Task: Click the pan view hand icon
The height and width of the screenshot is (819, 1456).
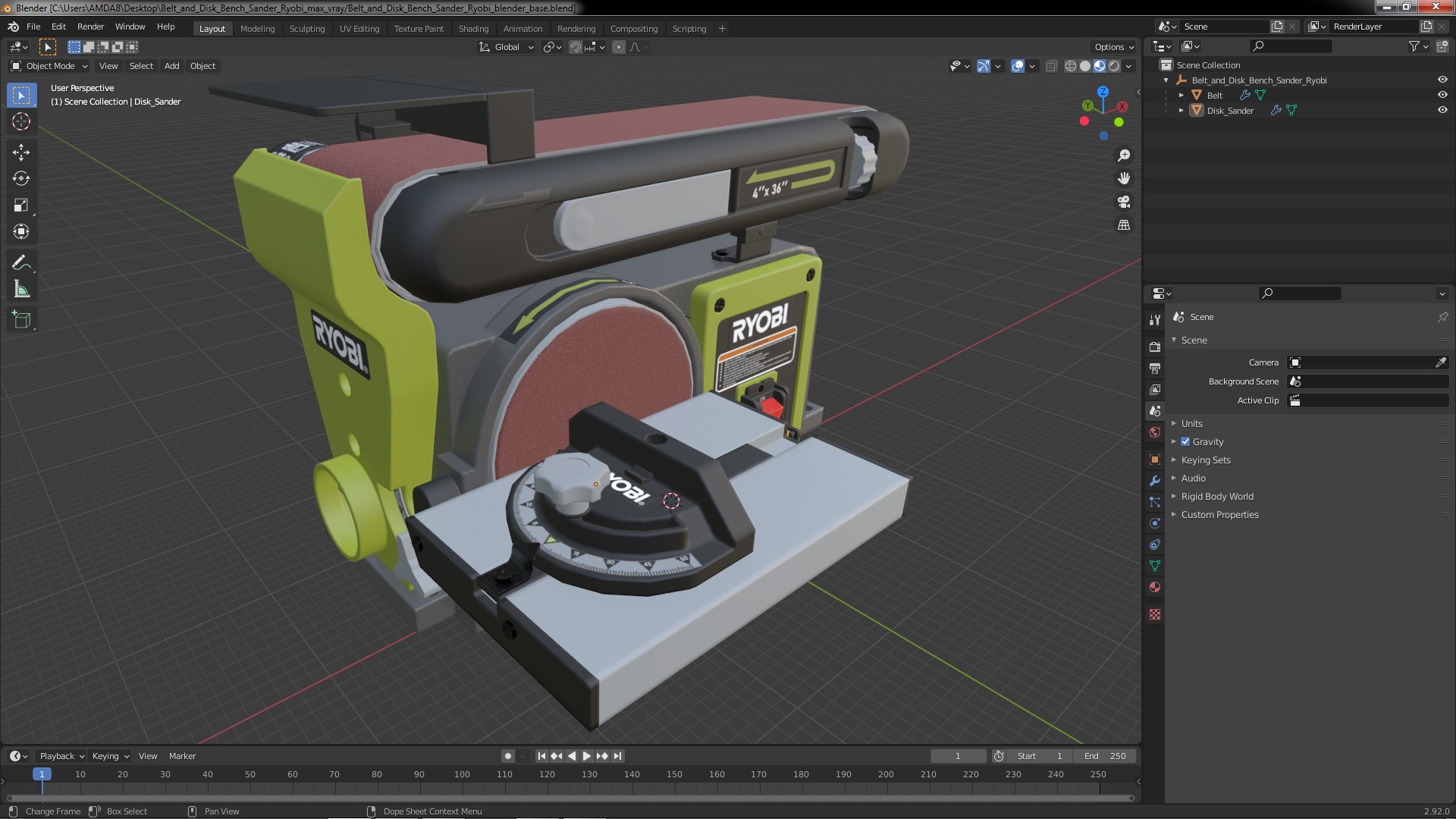Action: (x=1124, y=178)
